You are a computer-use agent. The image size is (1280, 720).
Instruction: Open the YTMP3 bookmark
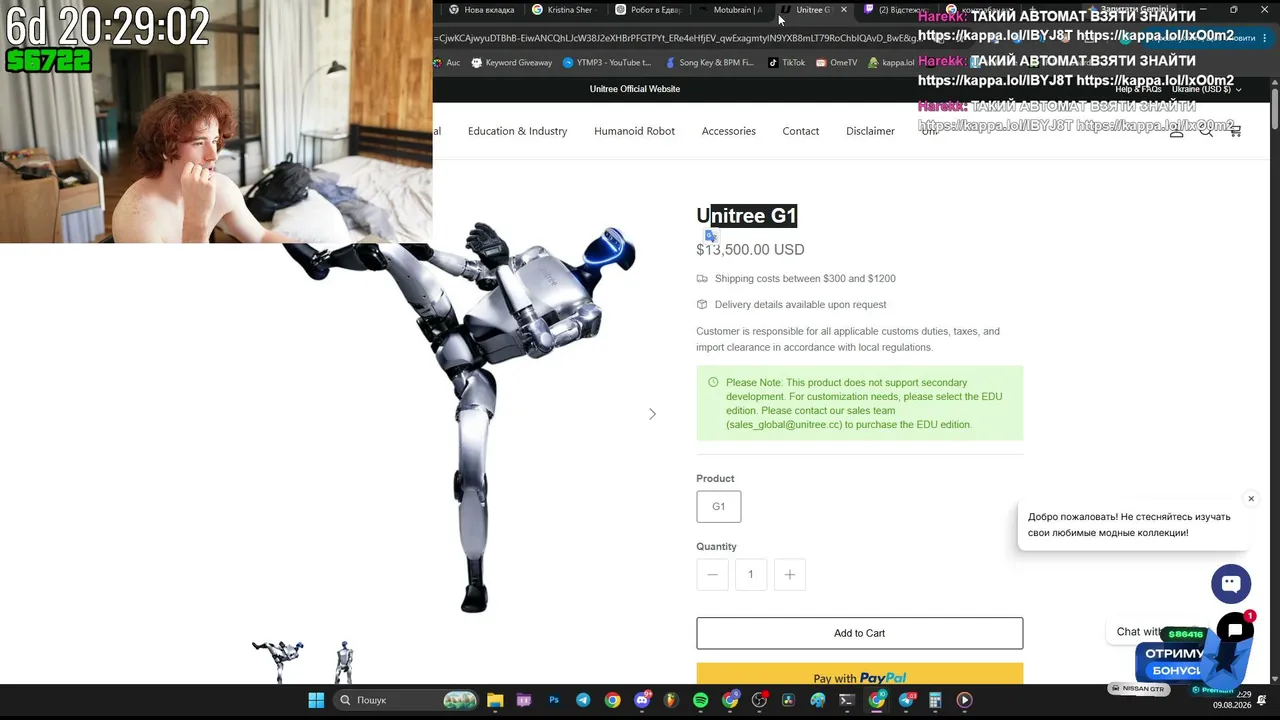coord(607,62)
